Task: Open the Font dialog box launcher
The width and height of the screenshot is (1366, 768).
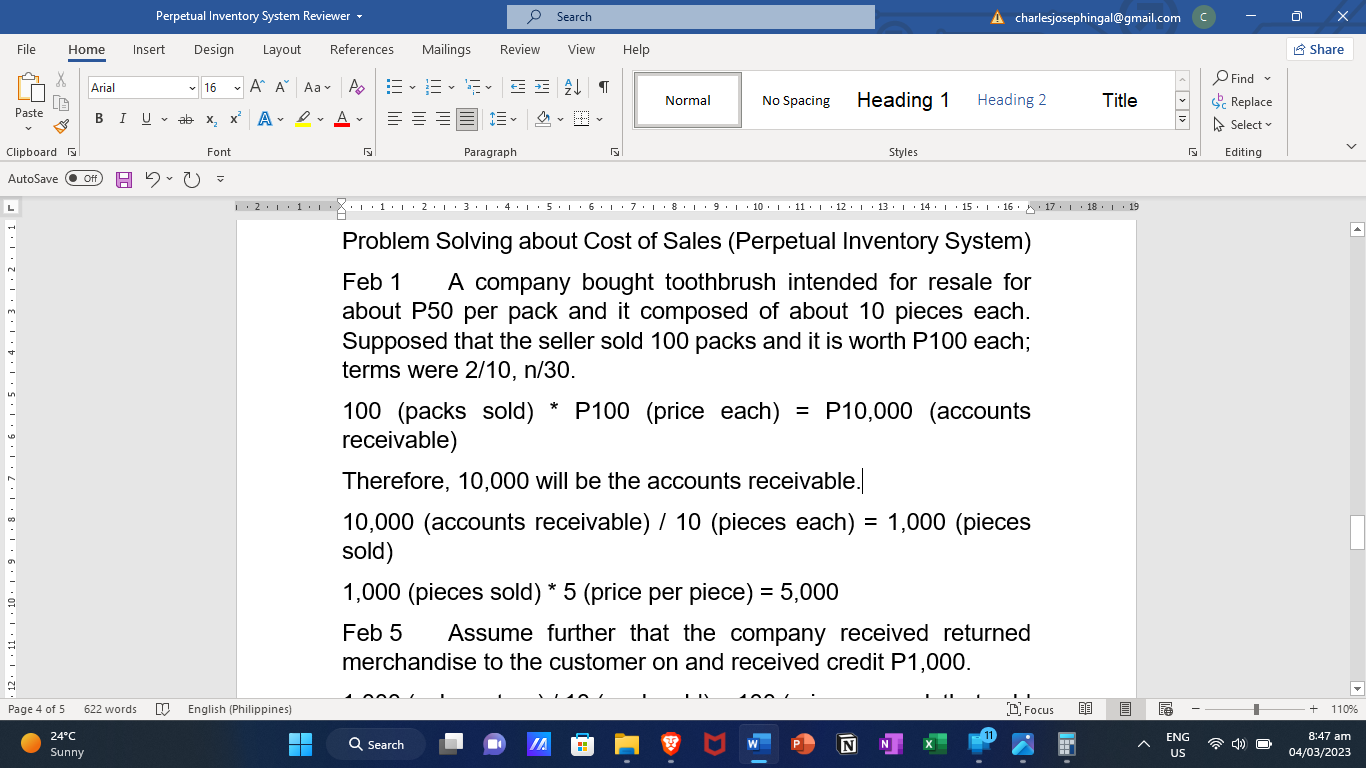Action: tap(368, 152)
